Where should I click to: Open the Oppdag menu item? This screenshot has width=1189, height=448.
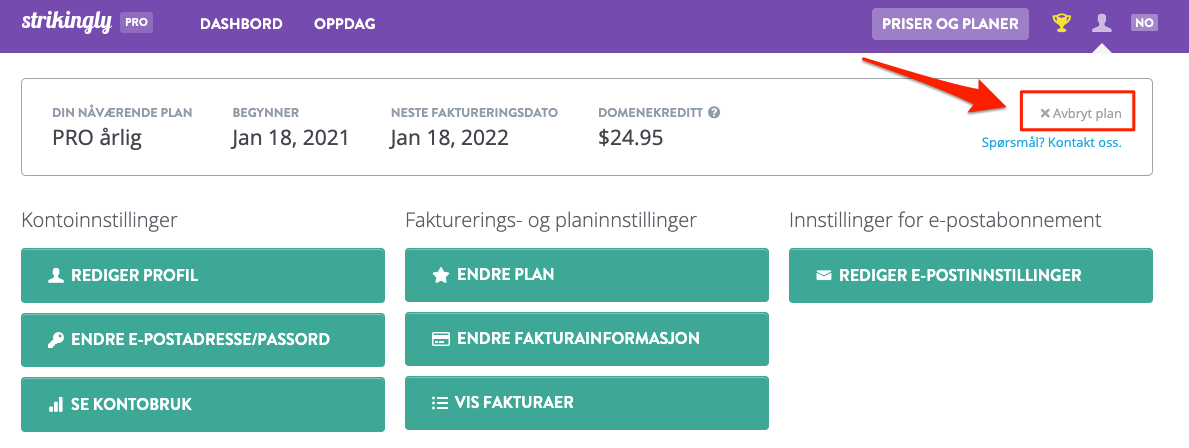coord(345,23)
